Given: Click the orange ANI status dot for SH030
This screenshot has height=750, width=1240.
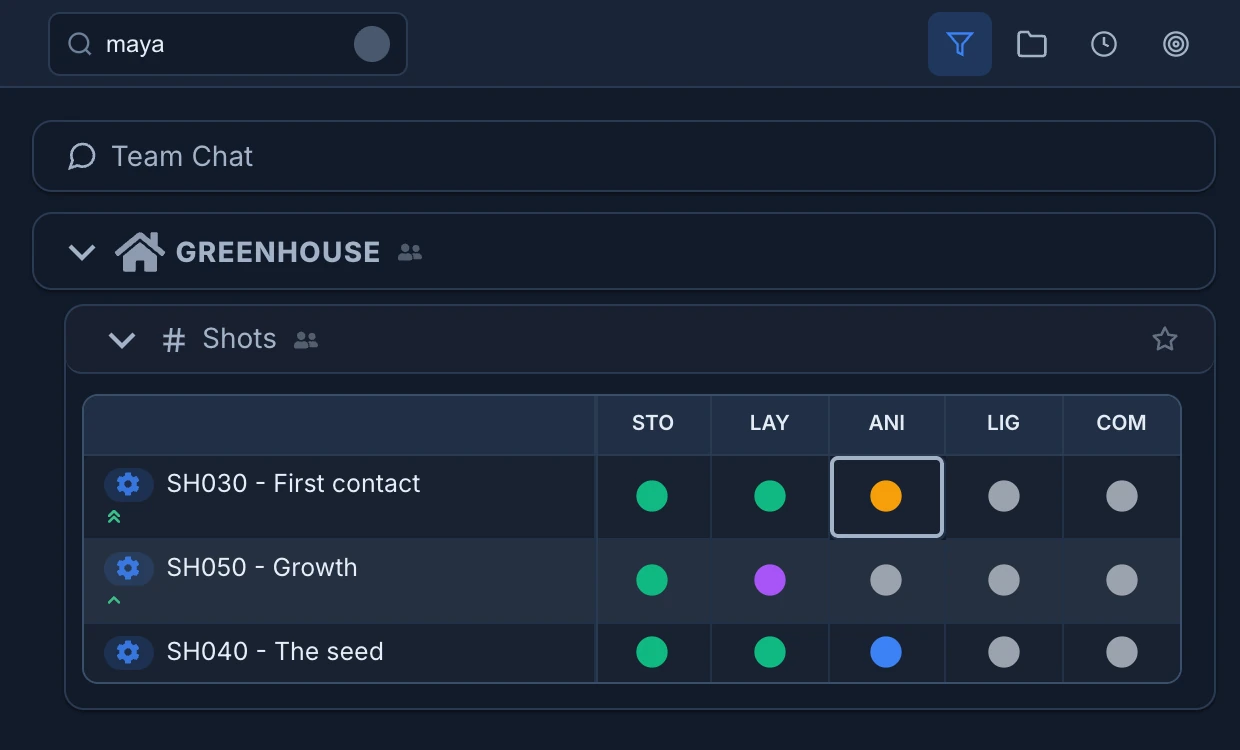Looking at the screenshot, I should [886, 496].
